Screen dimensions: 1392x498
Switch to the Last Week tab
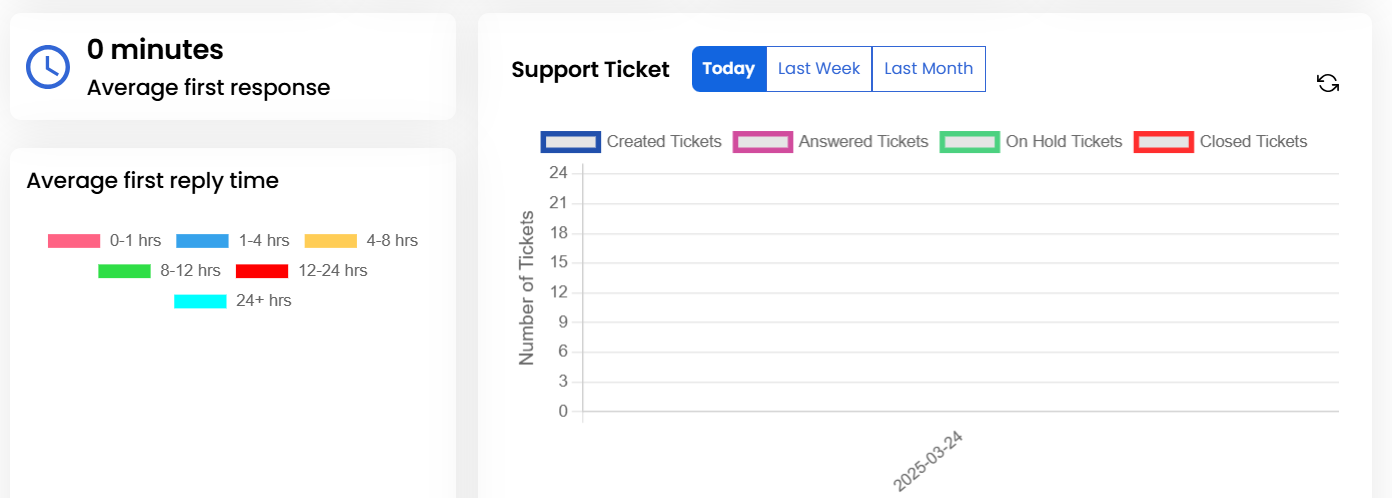pyautogui.click(x=819, y=69)
